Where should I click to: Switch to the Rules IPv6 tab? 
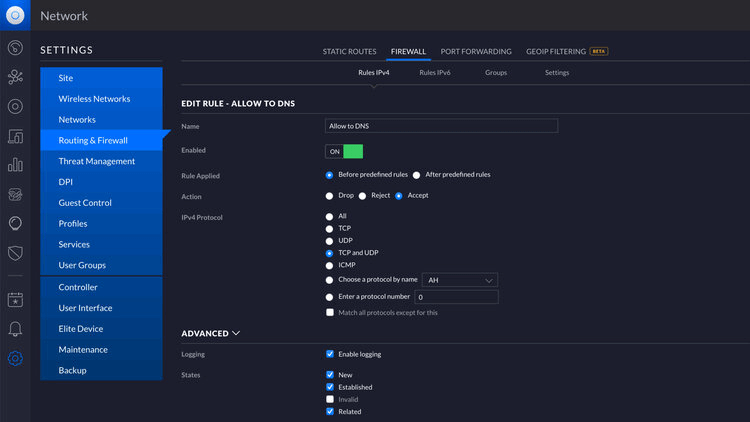pyautogui.click(x=434, y=73)
